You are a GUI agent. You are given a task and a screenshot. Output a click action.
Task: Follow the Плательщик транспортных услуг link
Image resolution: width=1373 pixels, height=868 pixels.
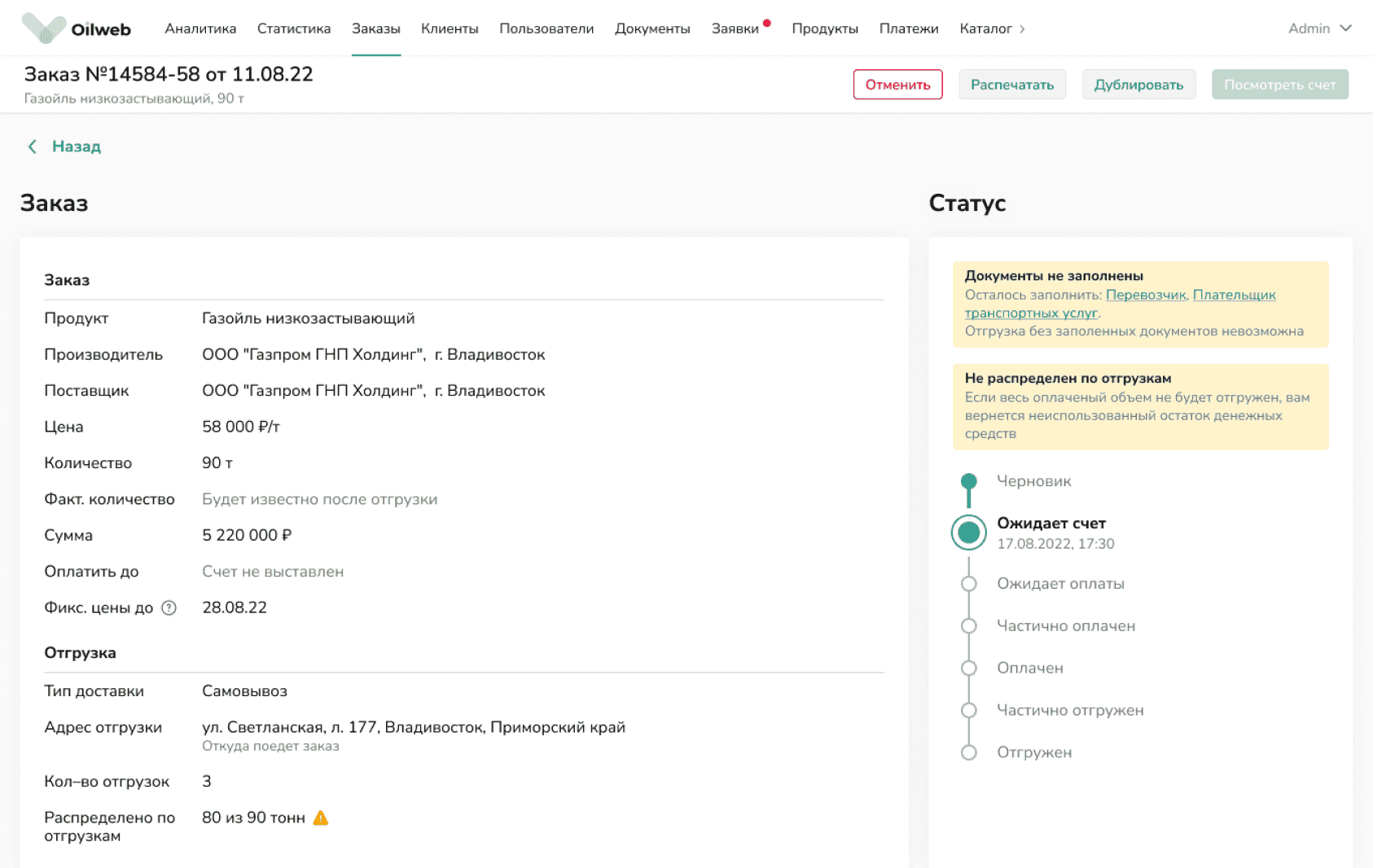(x=1121, y=304)
